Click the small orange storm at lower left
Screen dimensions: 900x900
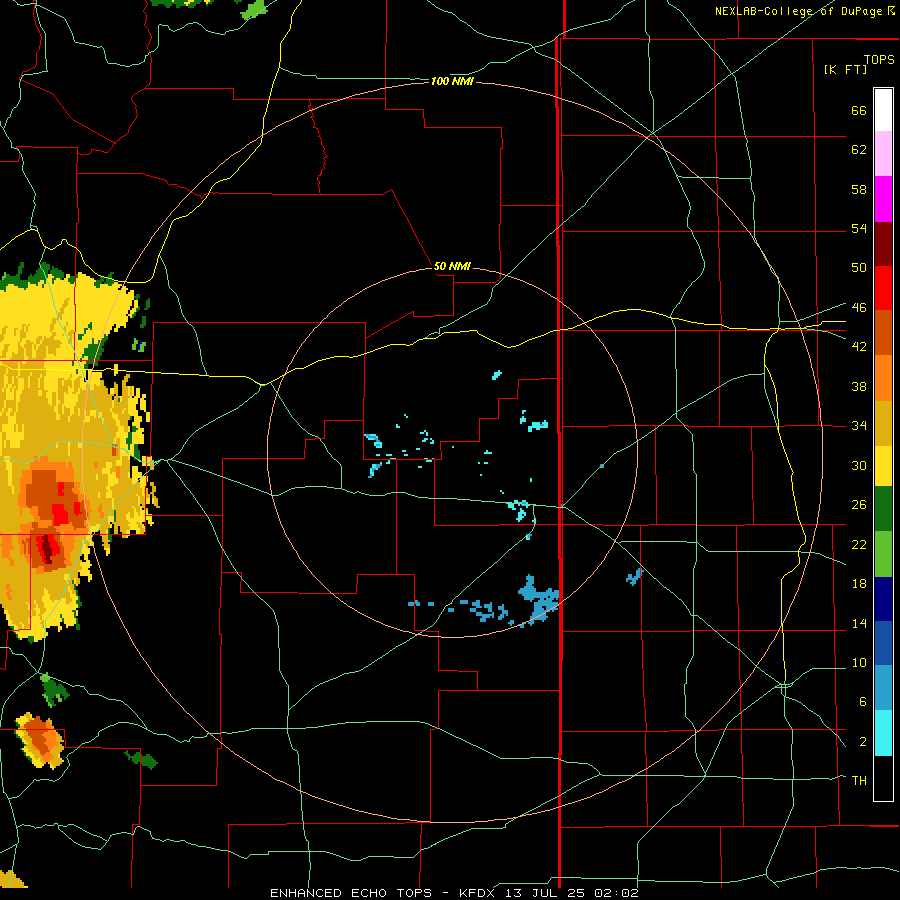[40, 740]
